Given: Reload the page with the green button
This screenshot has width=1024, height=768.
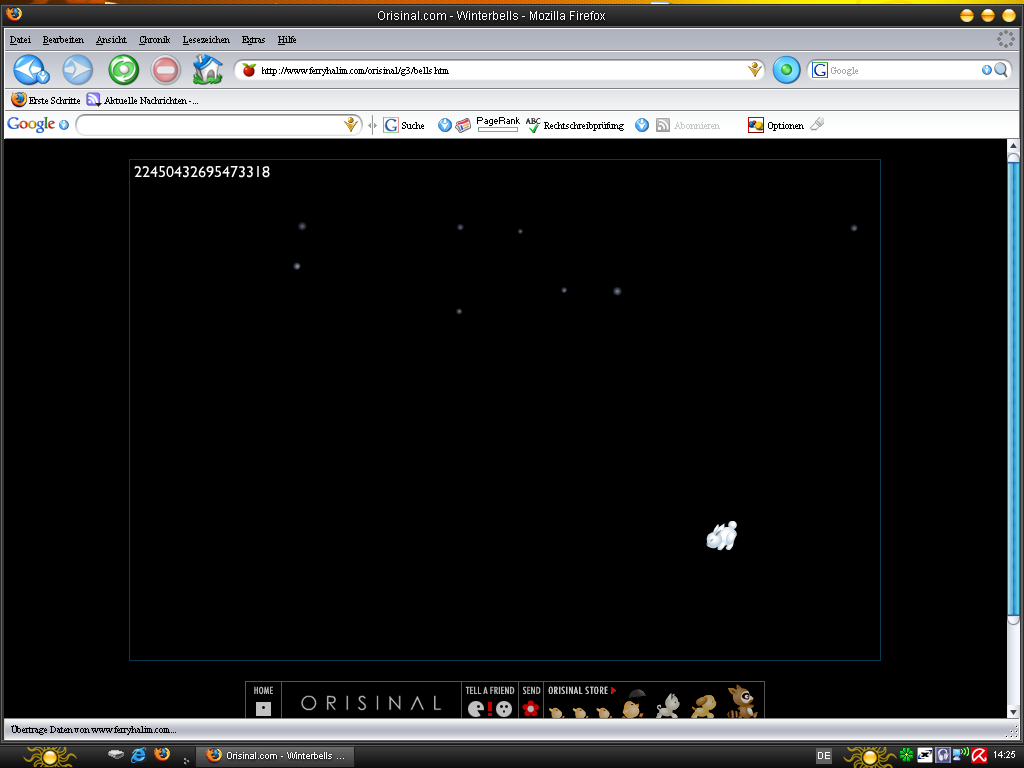Looking at the screenshot, I should click(x=123, y=70).
